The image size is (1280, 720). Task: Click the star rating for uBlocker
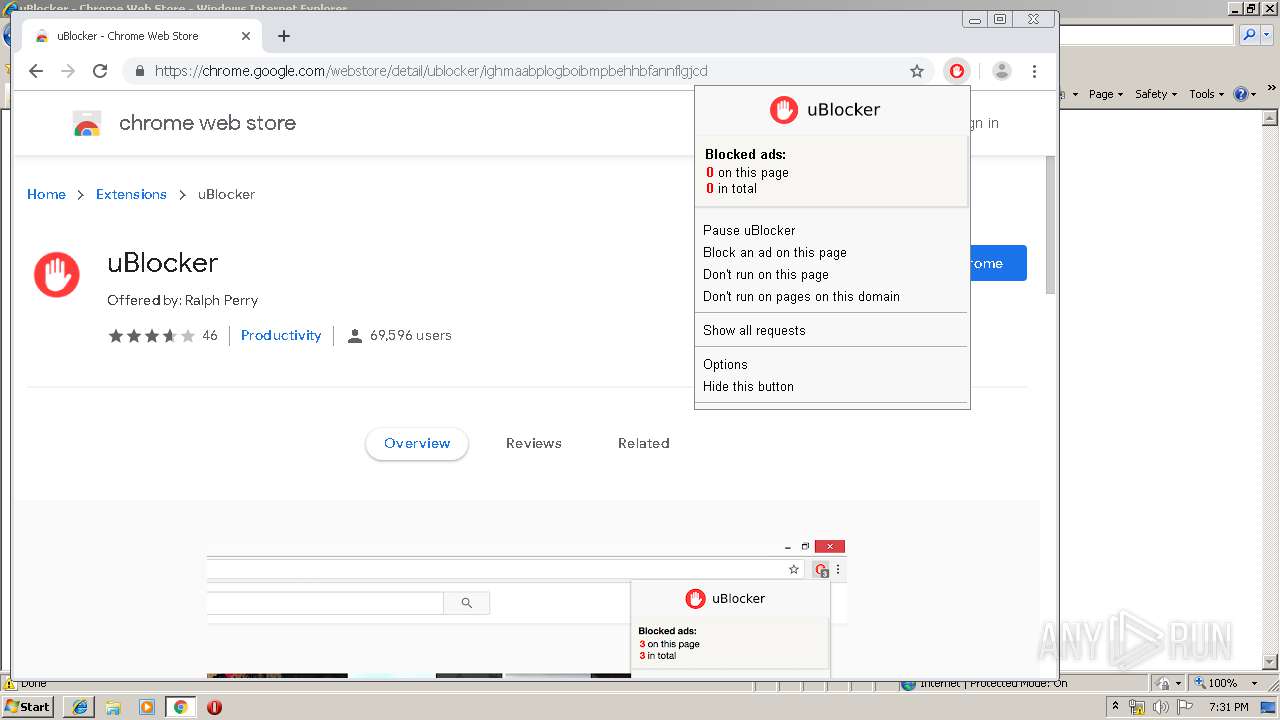click(x=151, y=336)
